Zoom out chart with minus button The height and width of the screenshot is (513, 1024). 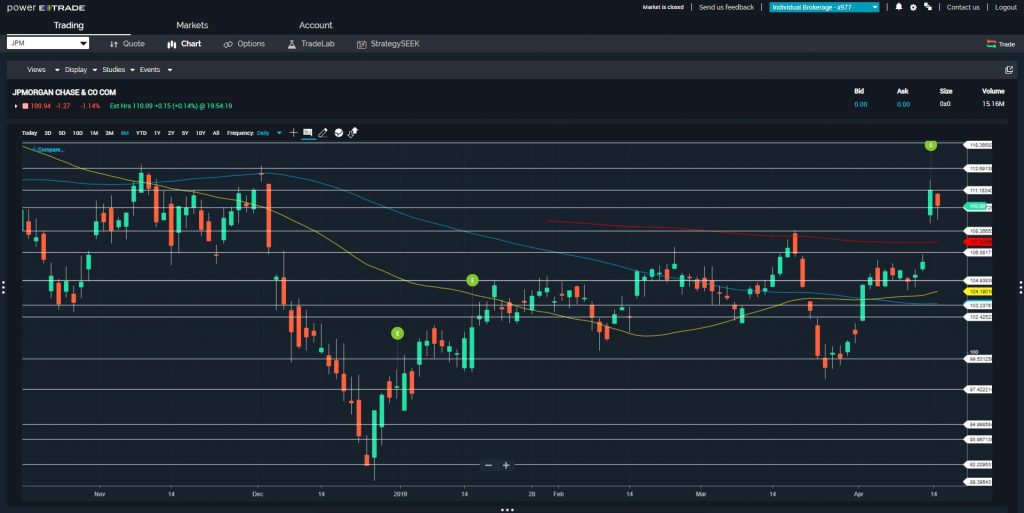pos(488,465)
